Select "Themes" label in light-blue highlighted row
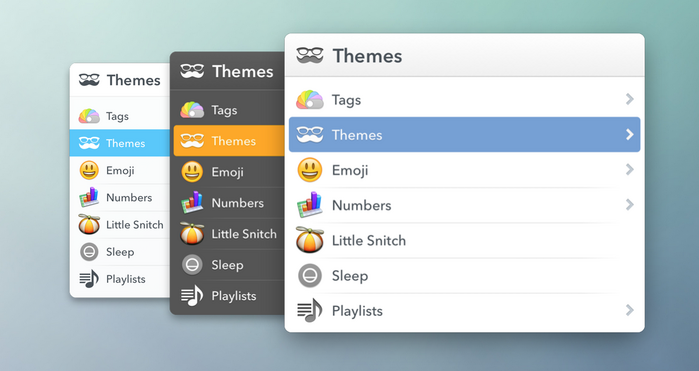This screenshot has height=371, width=699. [x=125, y=143]
